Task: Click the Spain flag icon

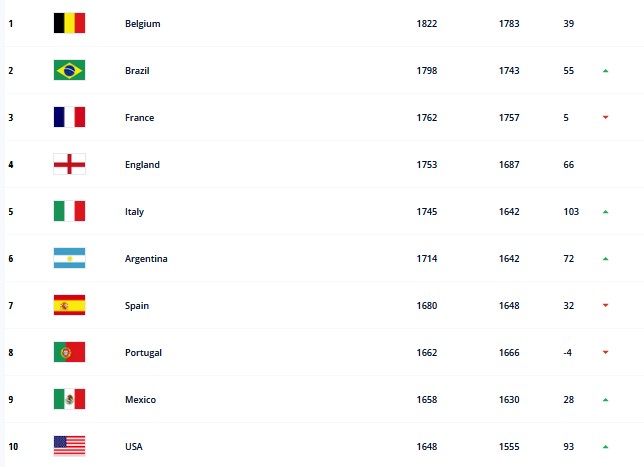Action: [x=69, y=305]
